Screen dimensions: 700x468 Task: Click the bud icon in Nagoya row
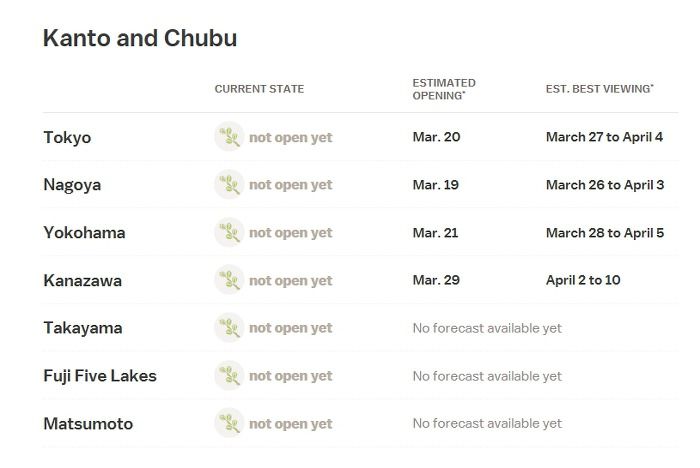[229, 184]
